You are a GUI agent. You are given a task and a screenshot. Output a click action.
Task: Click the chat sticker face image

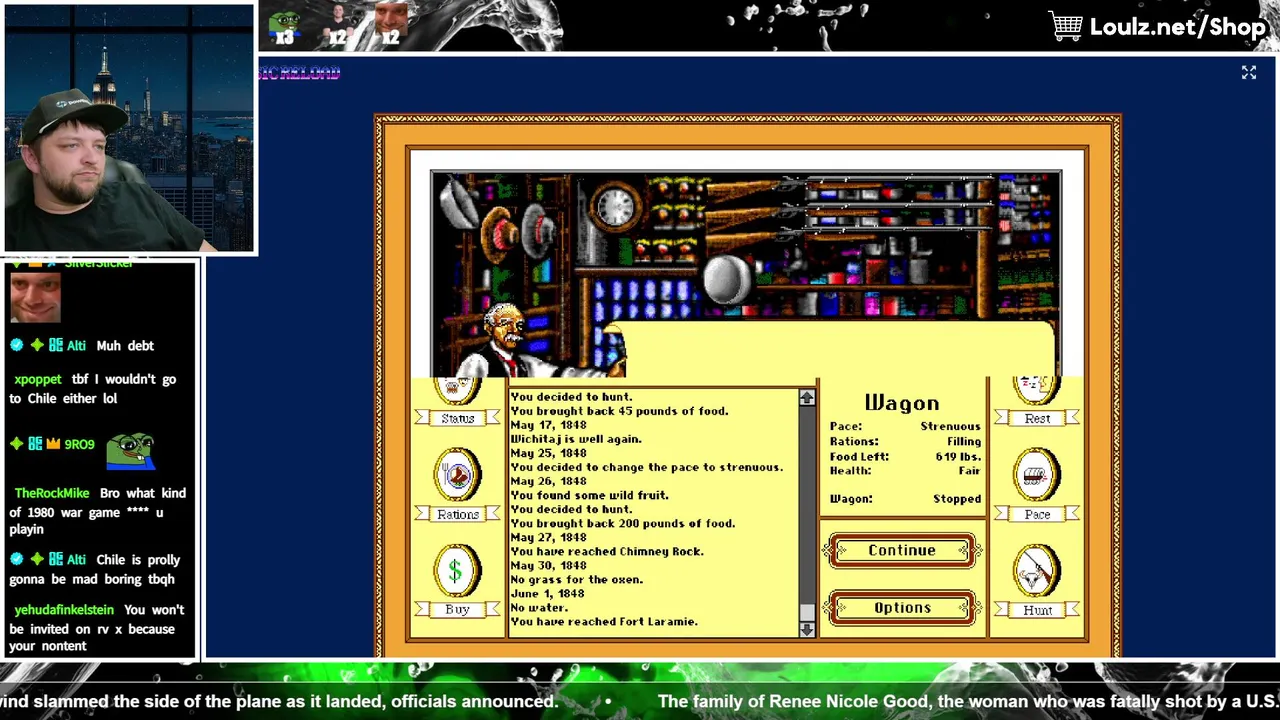pyautogui.click(x=35, y=297)
